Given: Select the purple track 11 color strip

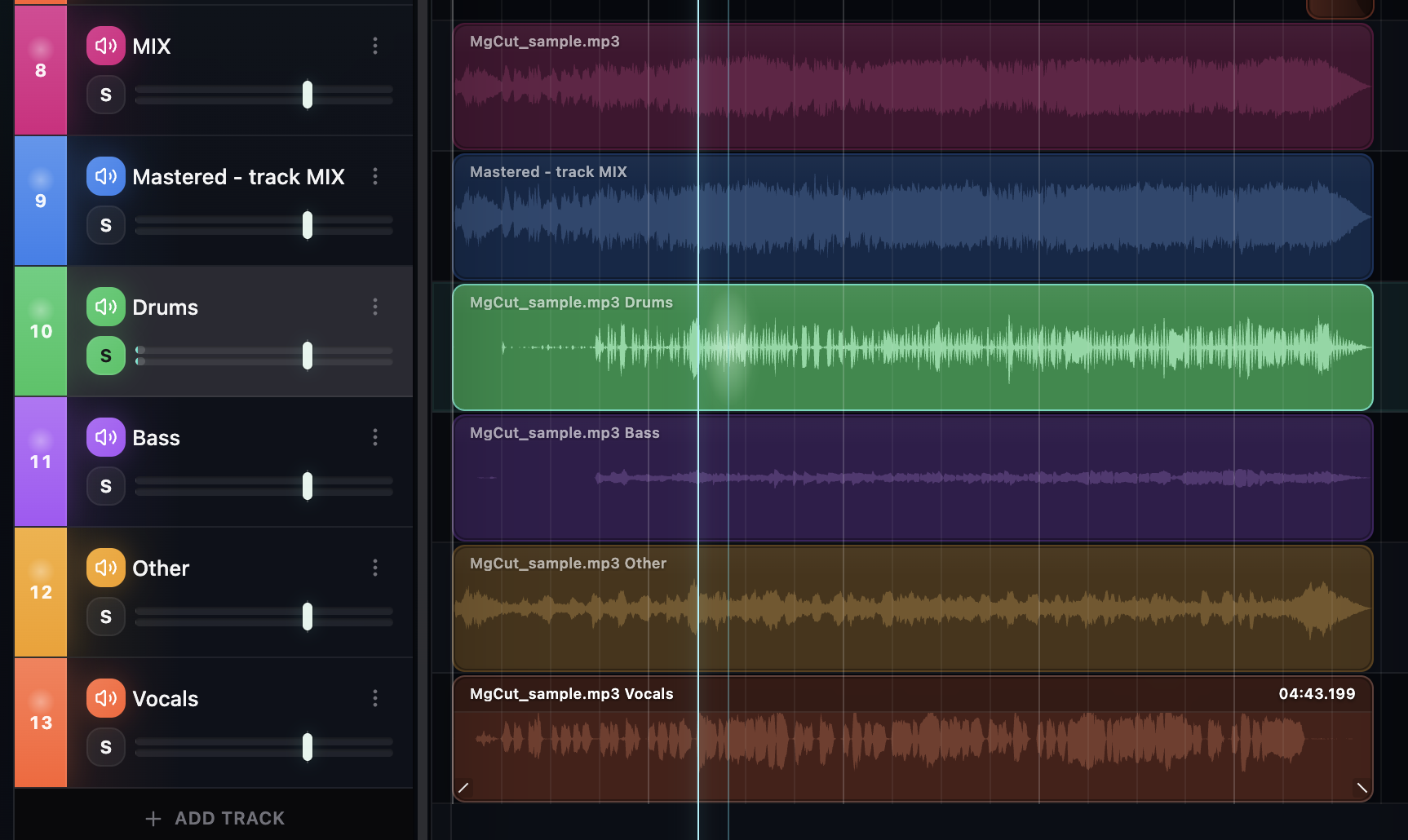Looking at the screenshot, I should [x=41, y=462].
